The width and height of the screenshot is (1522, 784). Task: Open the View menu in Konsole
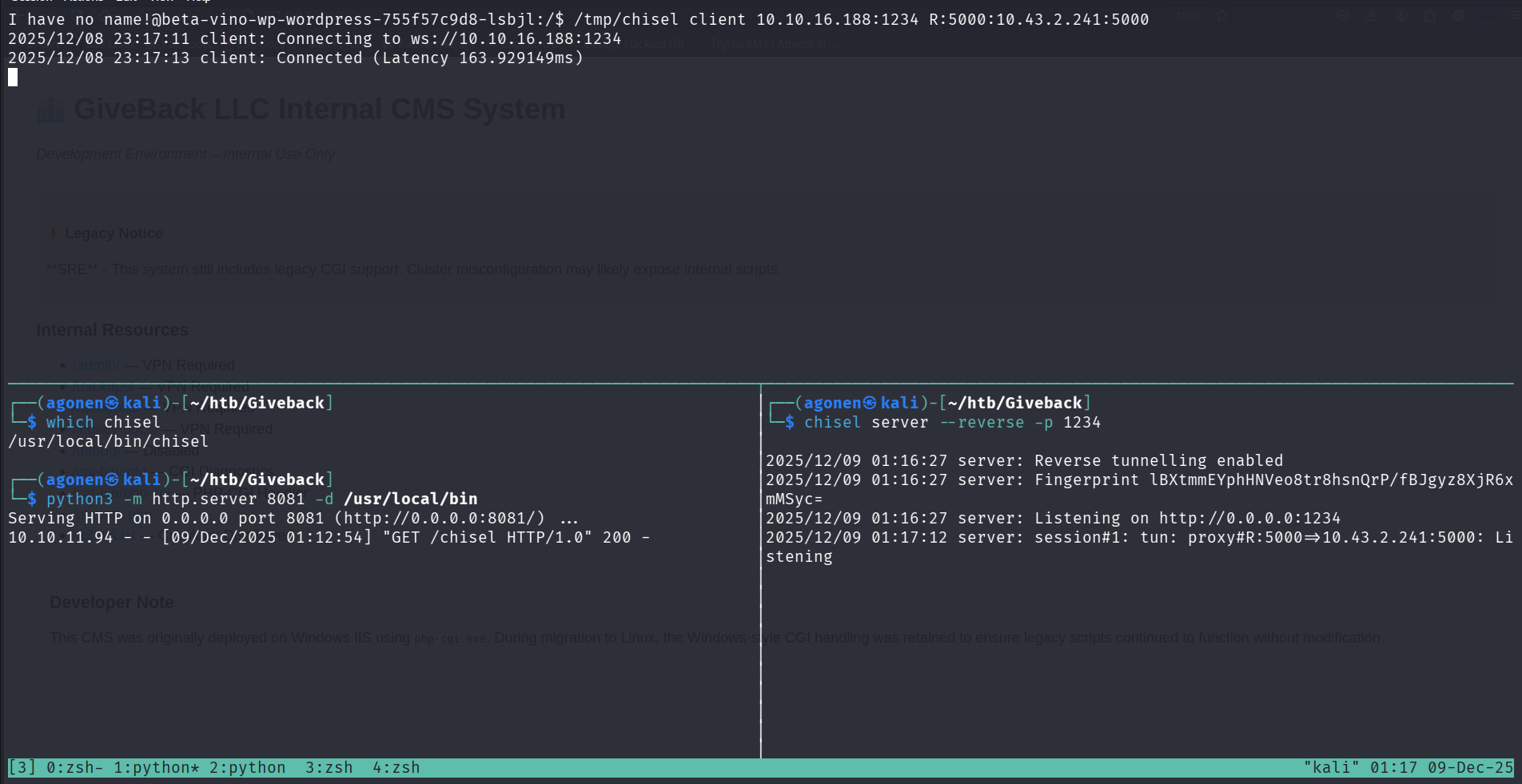tap(161, 1)
